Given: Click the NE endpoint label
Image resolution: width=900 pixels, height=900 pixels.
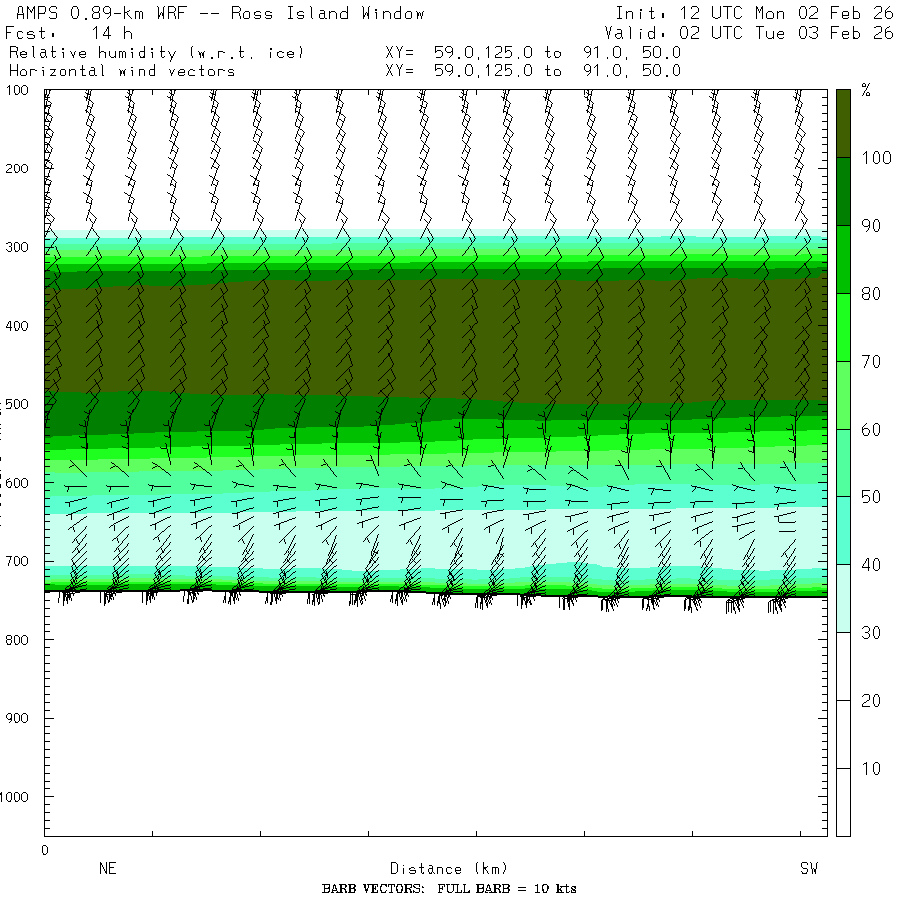Looking at the screenshot, I should pyautogui.click(x=108, y=868).
